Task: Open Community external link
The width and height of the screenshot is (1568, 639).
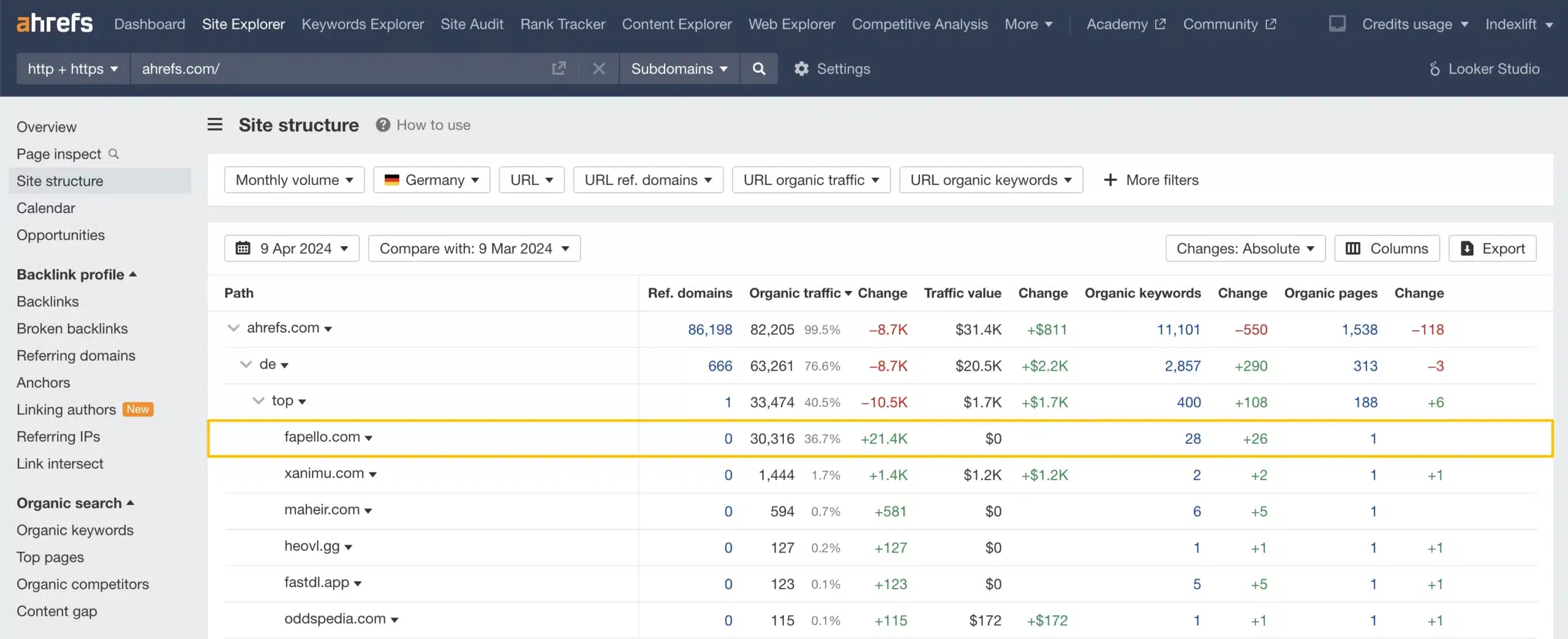Action: [x=1229, y=24]
